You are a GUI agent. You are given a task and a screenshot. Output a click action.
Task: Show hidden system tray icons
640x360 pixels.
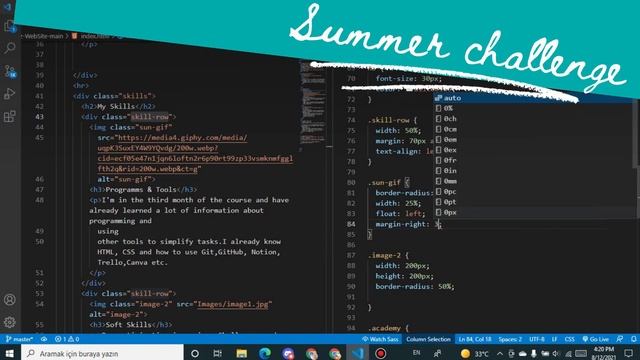tap(500, 353)
